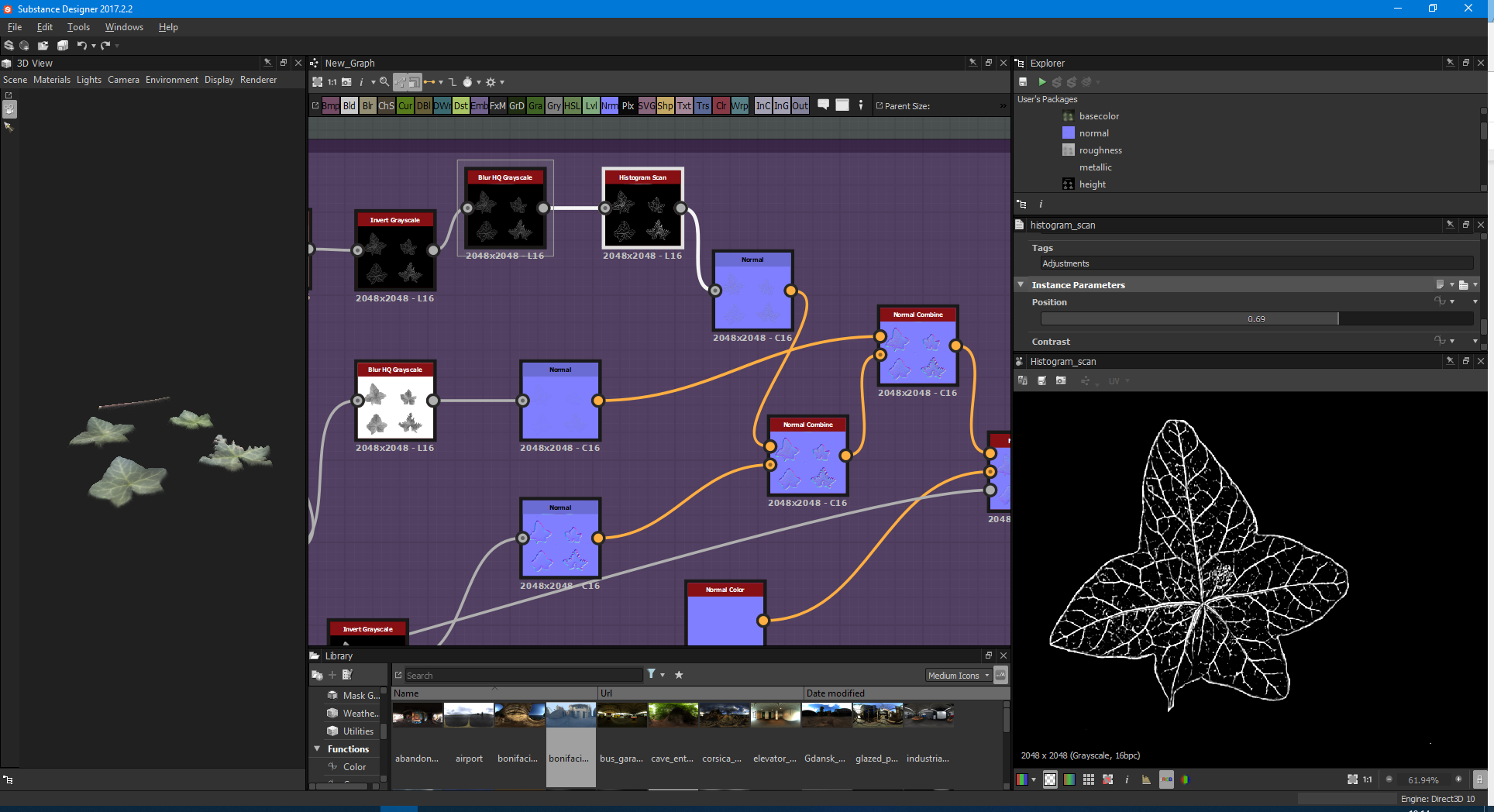1494x812 pixels.
Task: Zoom out in the Histogram_scan 2D view
Action: click(x=1389, y=779)
